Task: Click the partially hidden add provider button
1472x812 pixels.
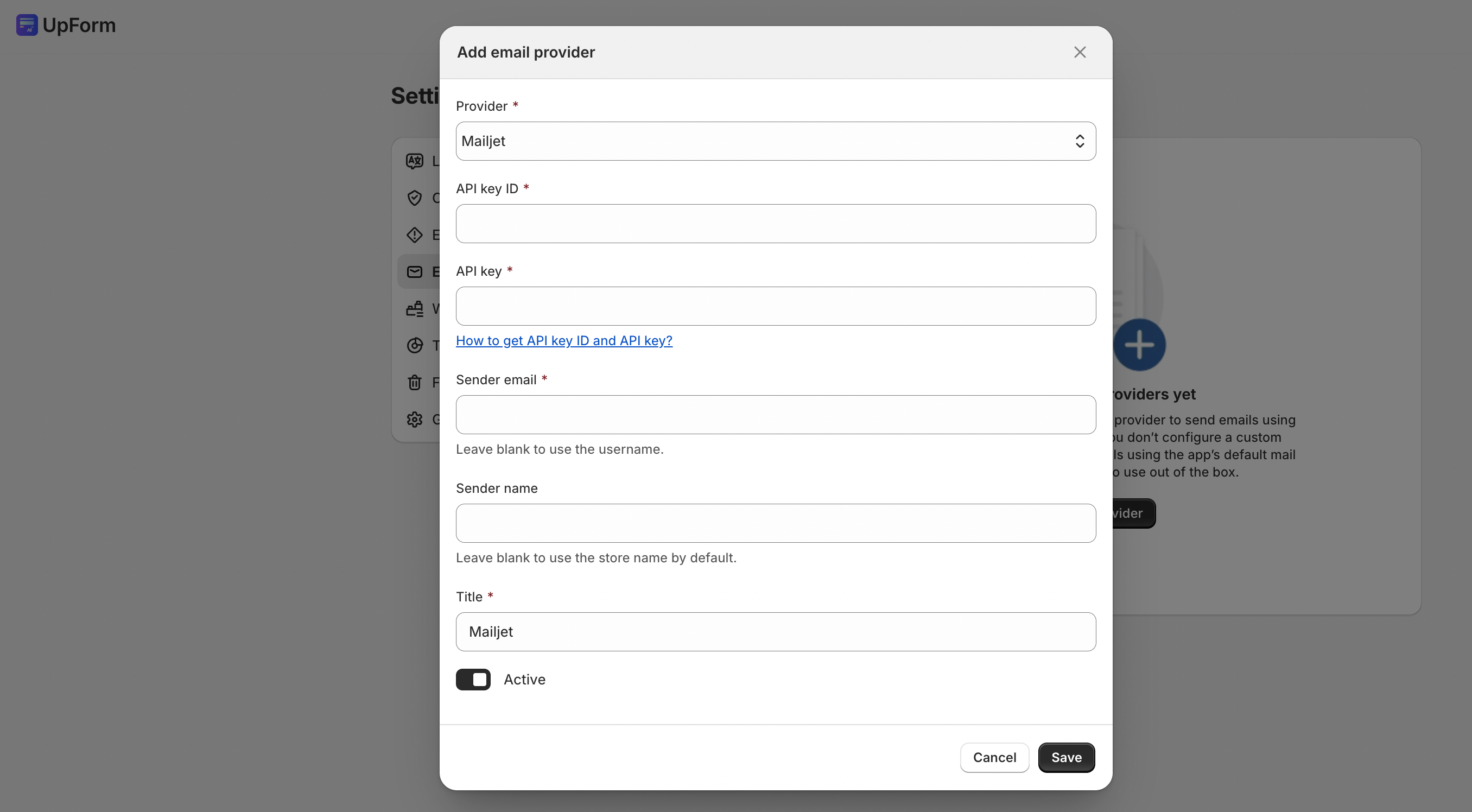Action: 1134,513
